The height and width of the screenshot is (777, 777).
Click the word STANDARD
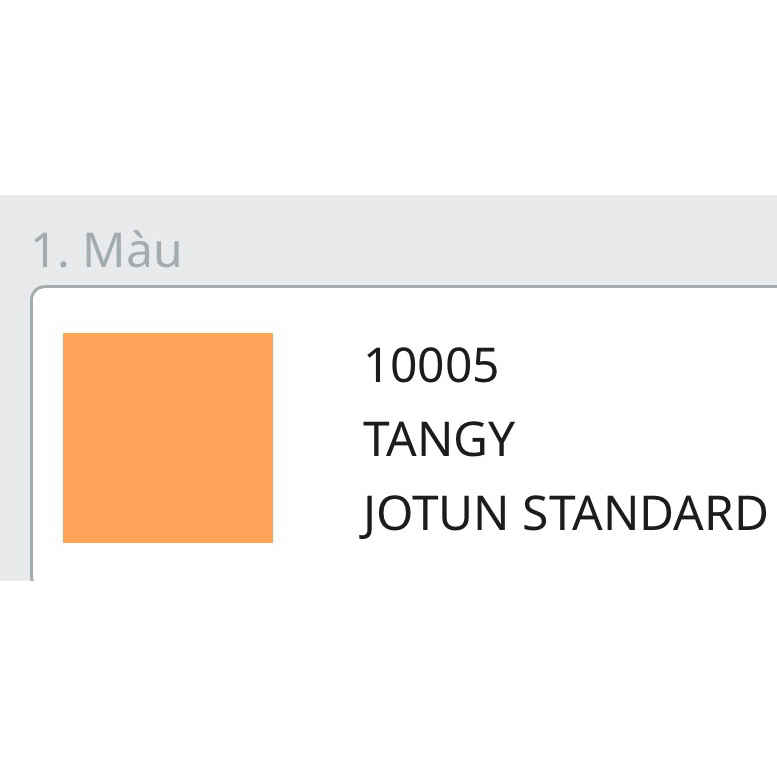pyautogui.click(x=645, y=513)
